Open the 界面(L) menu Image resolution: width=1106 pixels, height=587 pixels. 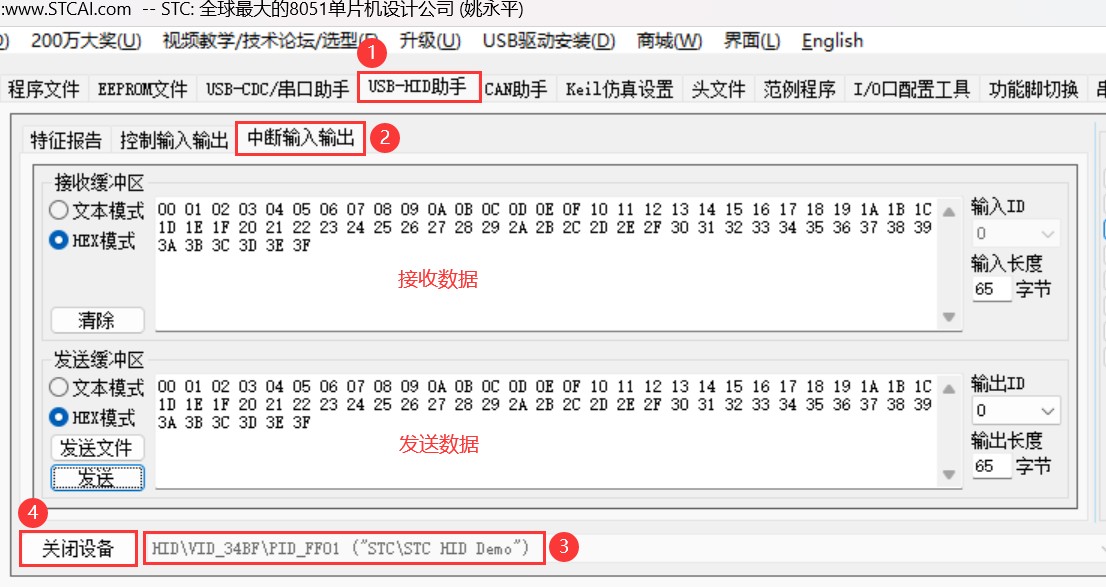[751, 41]
